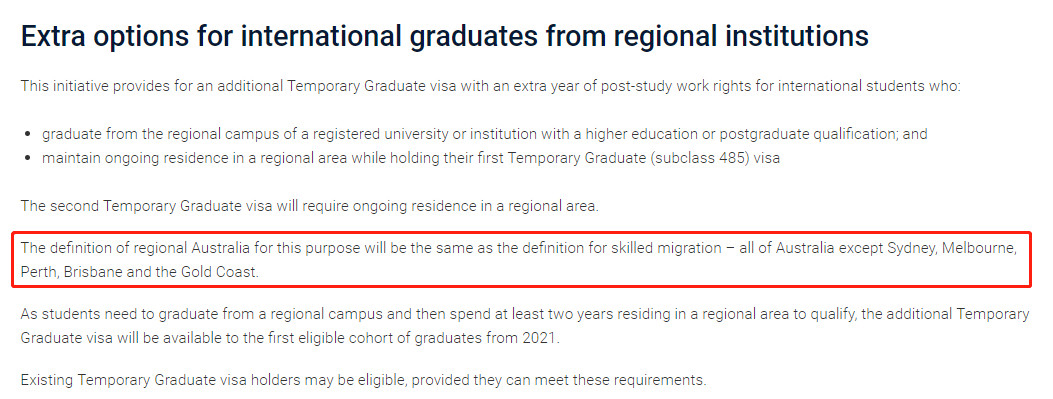The image size is (1053, 399).
Task: Click "Perth, Brisbane and the Gold Coast" text
Action: click(x=140, y=273)
